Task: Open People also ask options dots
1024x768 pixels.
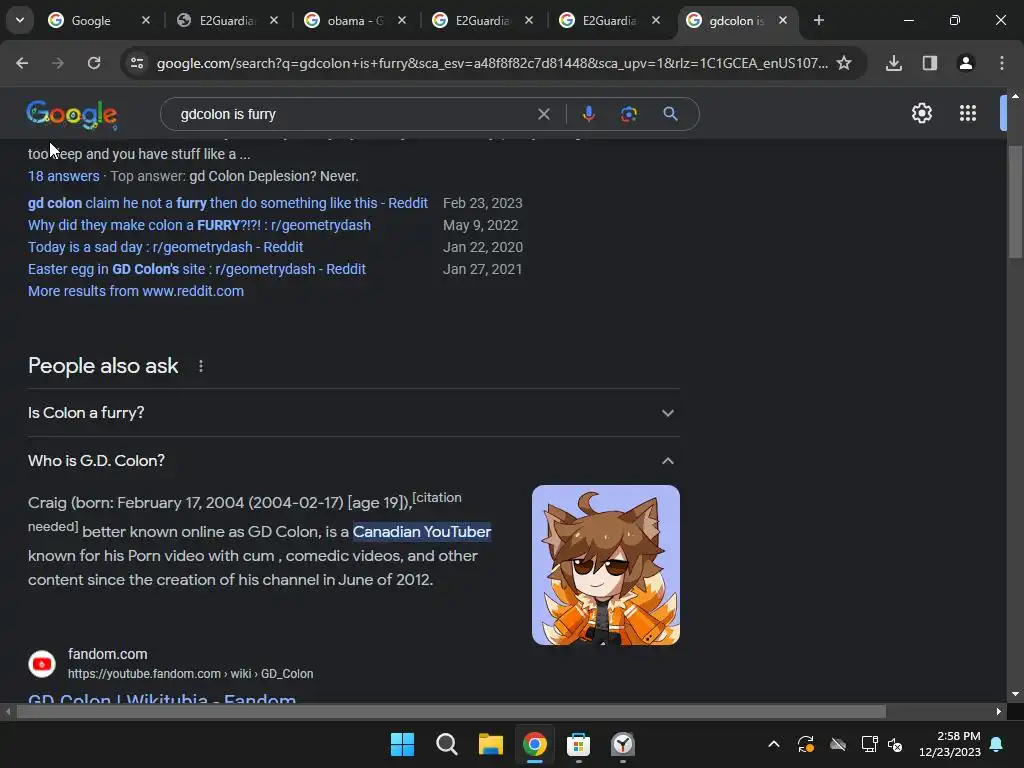Action: (x=200, y=366)
